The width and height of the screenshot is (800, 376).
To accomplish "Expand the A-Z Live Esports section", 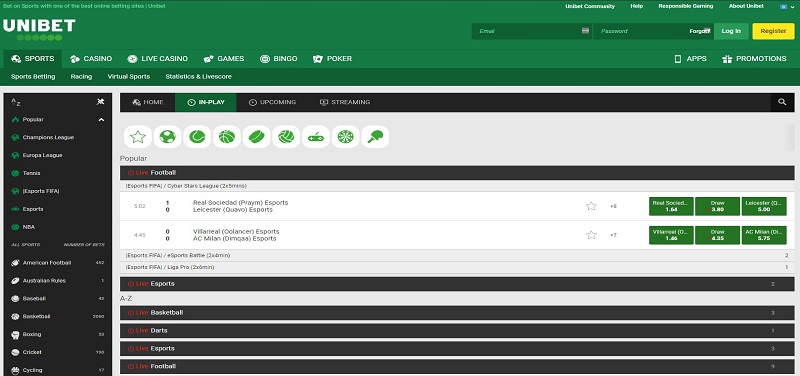I will pyautogui.click(x=457, y=348).
